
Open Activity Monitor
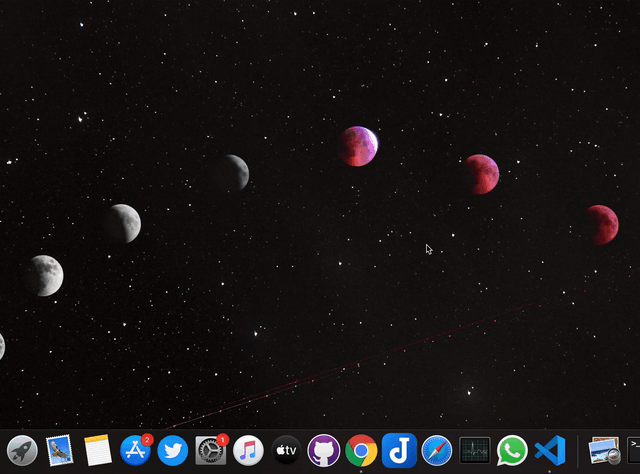pos(475,450)
